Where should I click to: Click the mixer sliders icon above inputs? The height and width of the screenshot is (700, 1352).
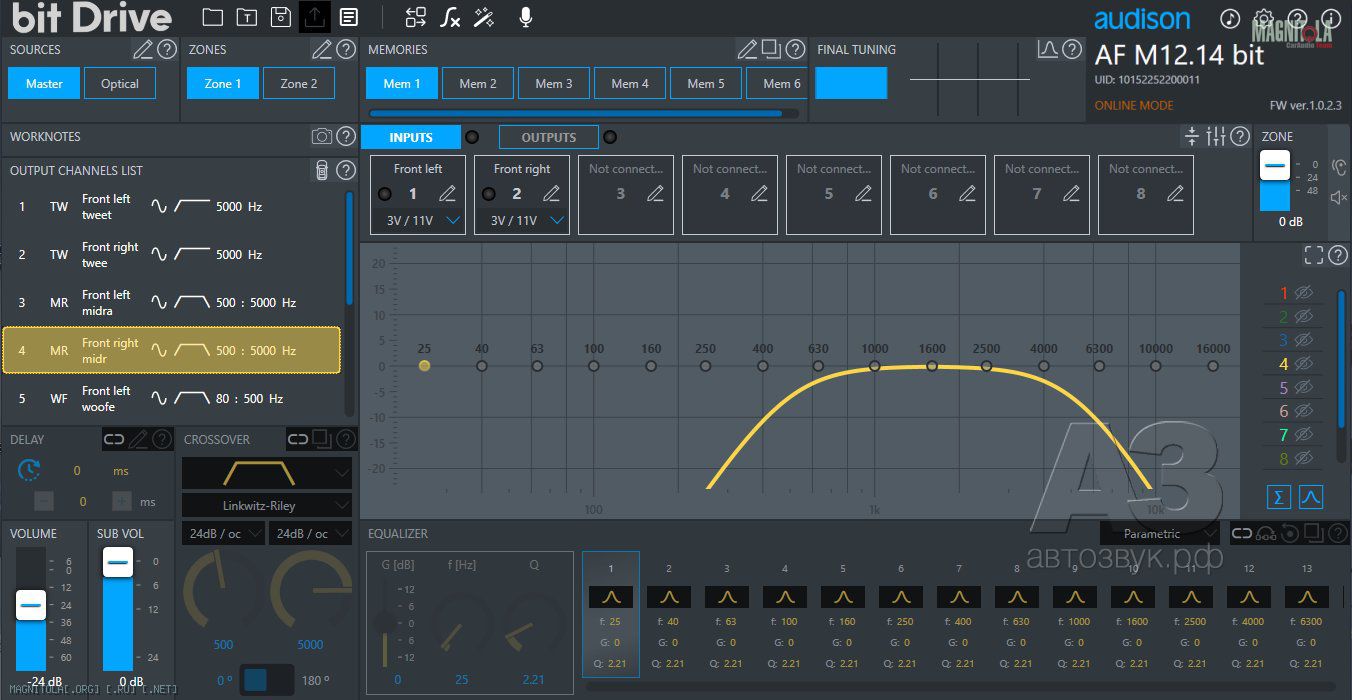[x=1216, y=137]
